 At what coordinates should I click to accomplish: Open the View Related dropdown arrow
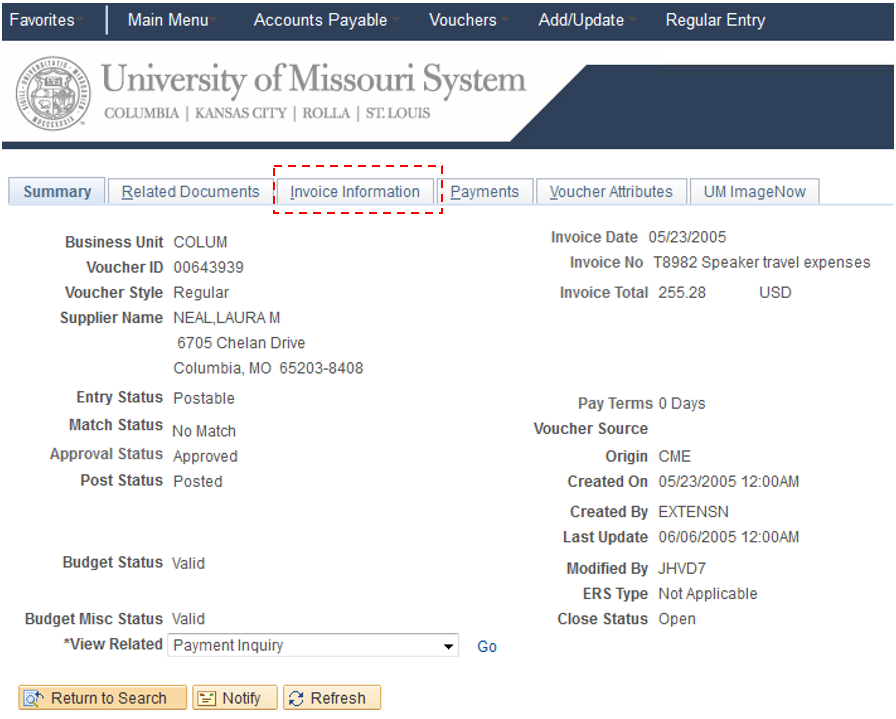pyautogui.click(x=449, y=646)
